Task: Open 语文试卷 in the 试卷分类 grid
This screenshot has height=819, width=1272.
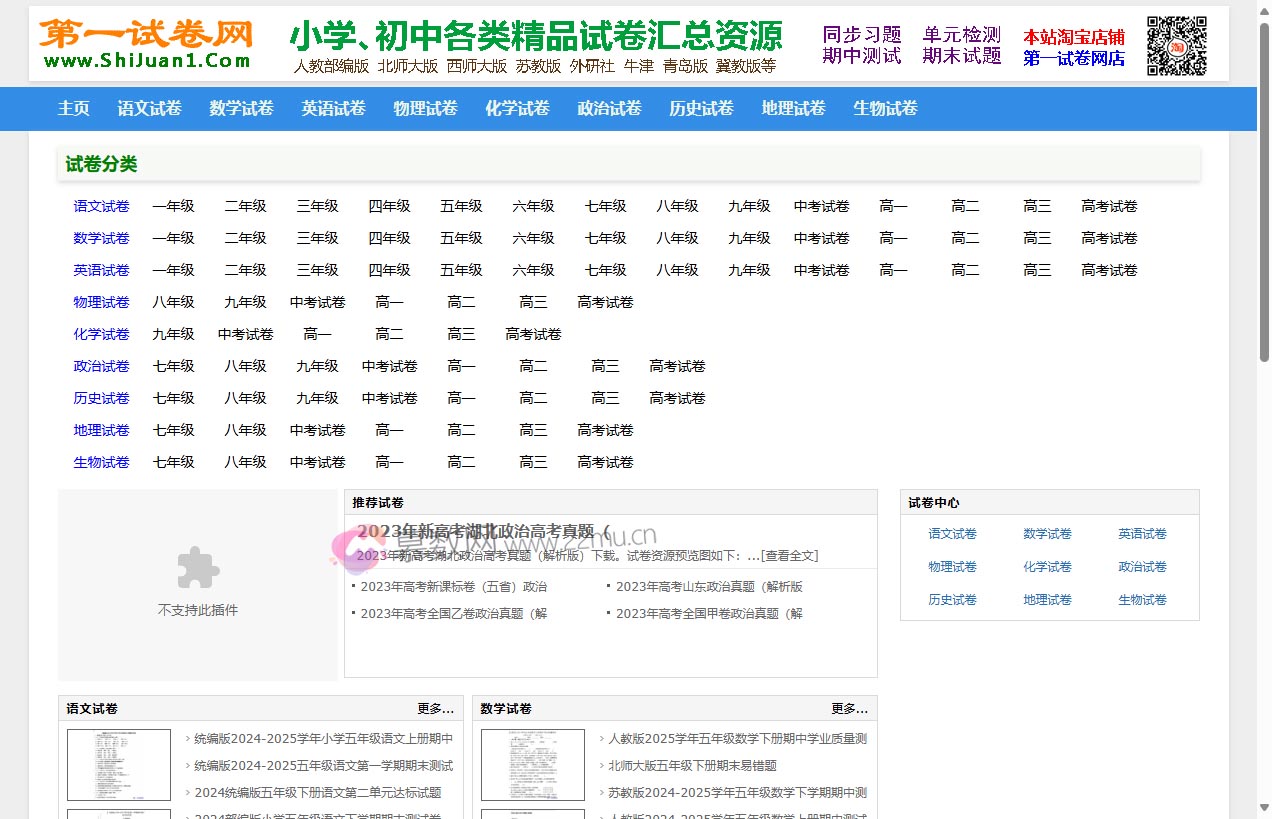Action: (101, 206)
